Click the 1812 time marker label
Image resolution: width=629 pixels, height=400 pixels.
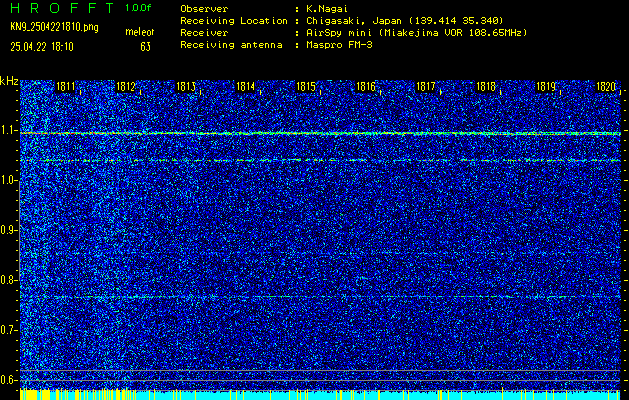click(126, 86)
